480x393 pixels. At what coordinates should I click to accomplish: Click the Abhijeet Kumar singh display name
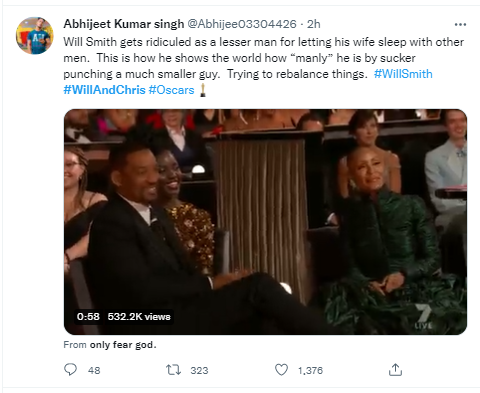click(x=124, y=24)
